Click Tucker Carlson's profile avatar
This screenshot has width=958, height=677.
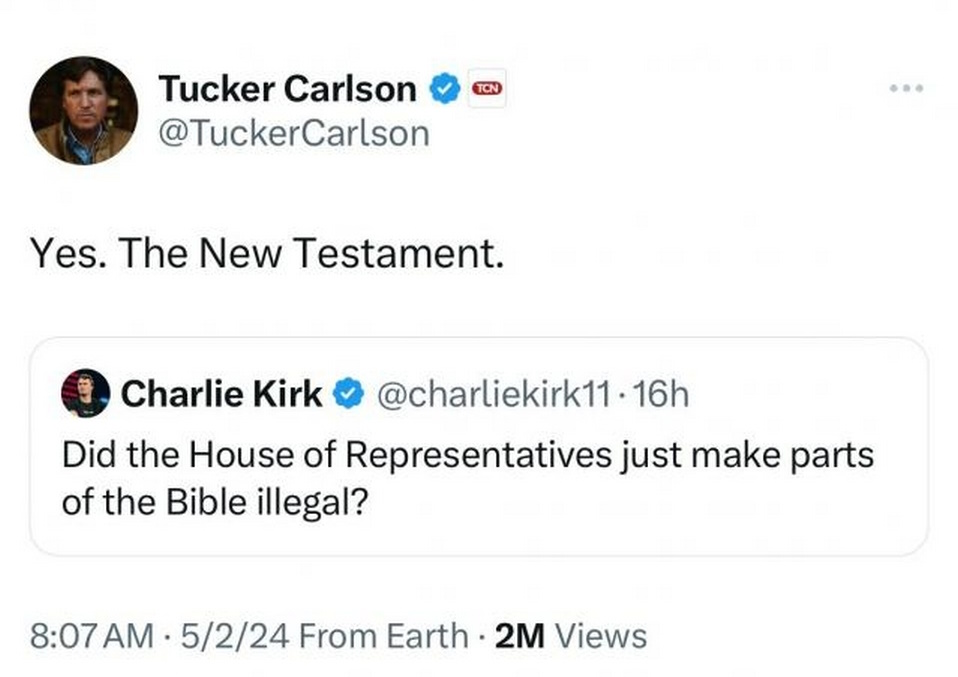tap(83, 110)
